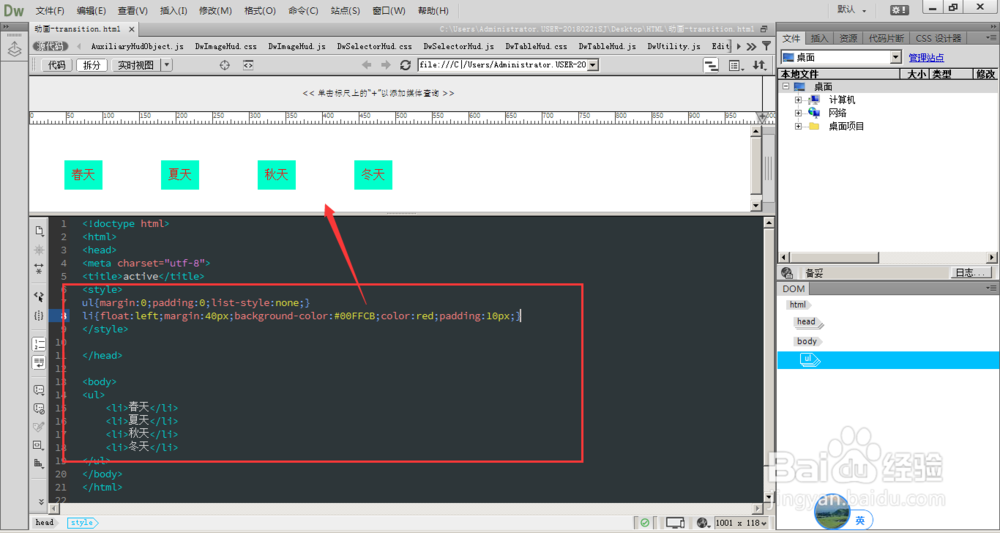Open the file transfer arrows icon
The image size is (1000, 533).
tap(759, 65)
